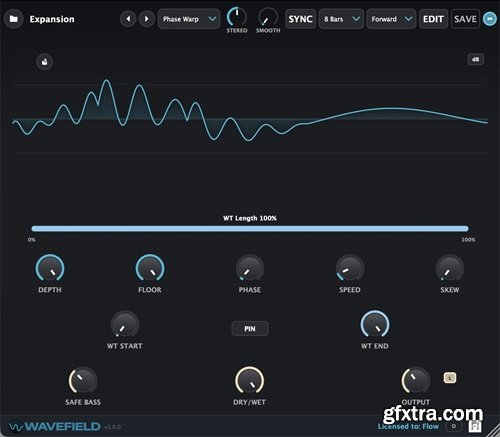
Task: Click the lock icon above the waveform
Action: point(45,62)
